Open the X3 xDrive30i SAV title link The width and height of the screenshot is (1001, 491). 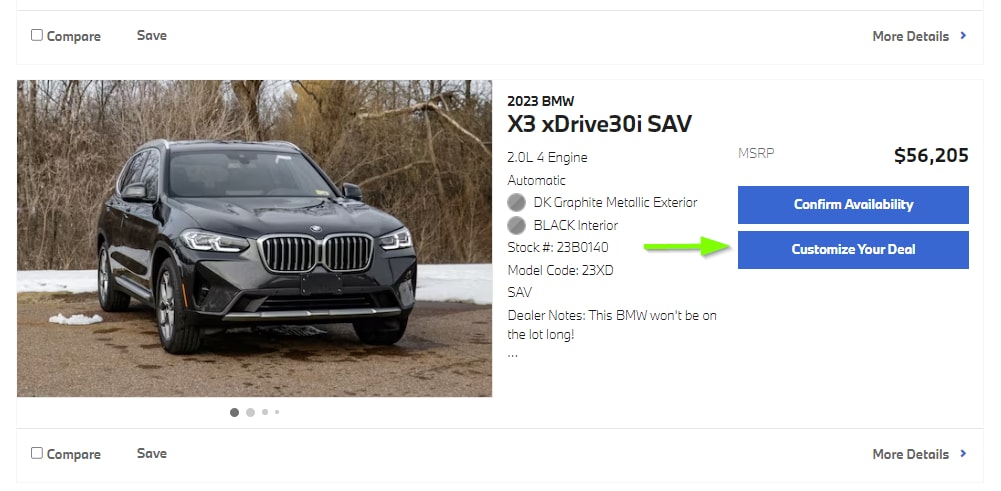coord(599,123)
